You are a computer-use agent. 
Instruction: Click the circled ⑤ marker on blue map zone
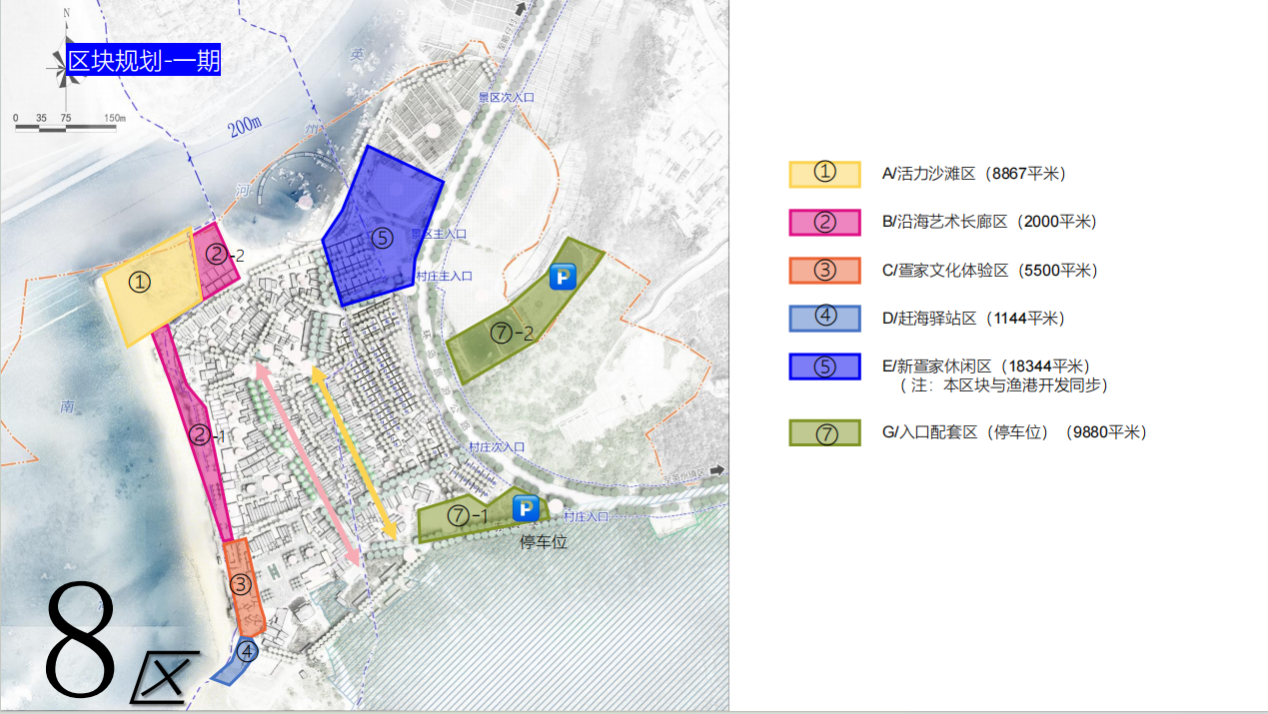tap(381, 238)
